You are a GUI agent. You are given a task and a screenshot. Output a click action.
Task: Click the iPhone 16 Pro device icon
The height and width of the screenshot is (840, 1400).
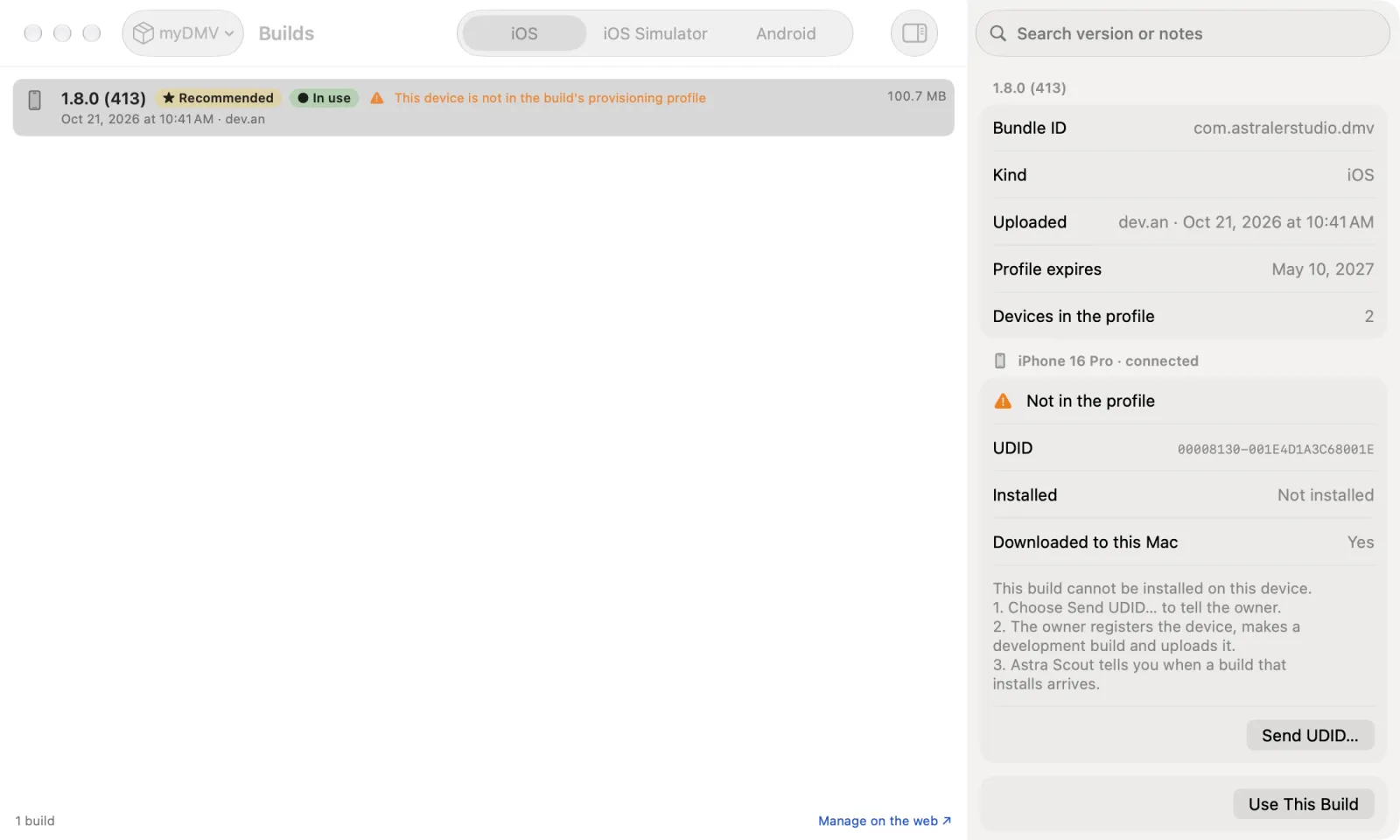tap(1000, 360)
